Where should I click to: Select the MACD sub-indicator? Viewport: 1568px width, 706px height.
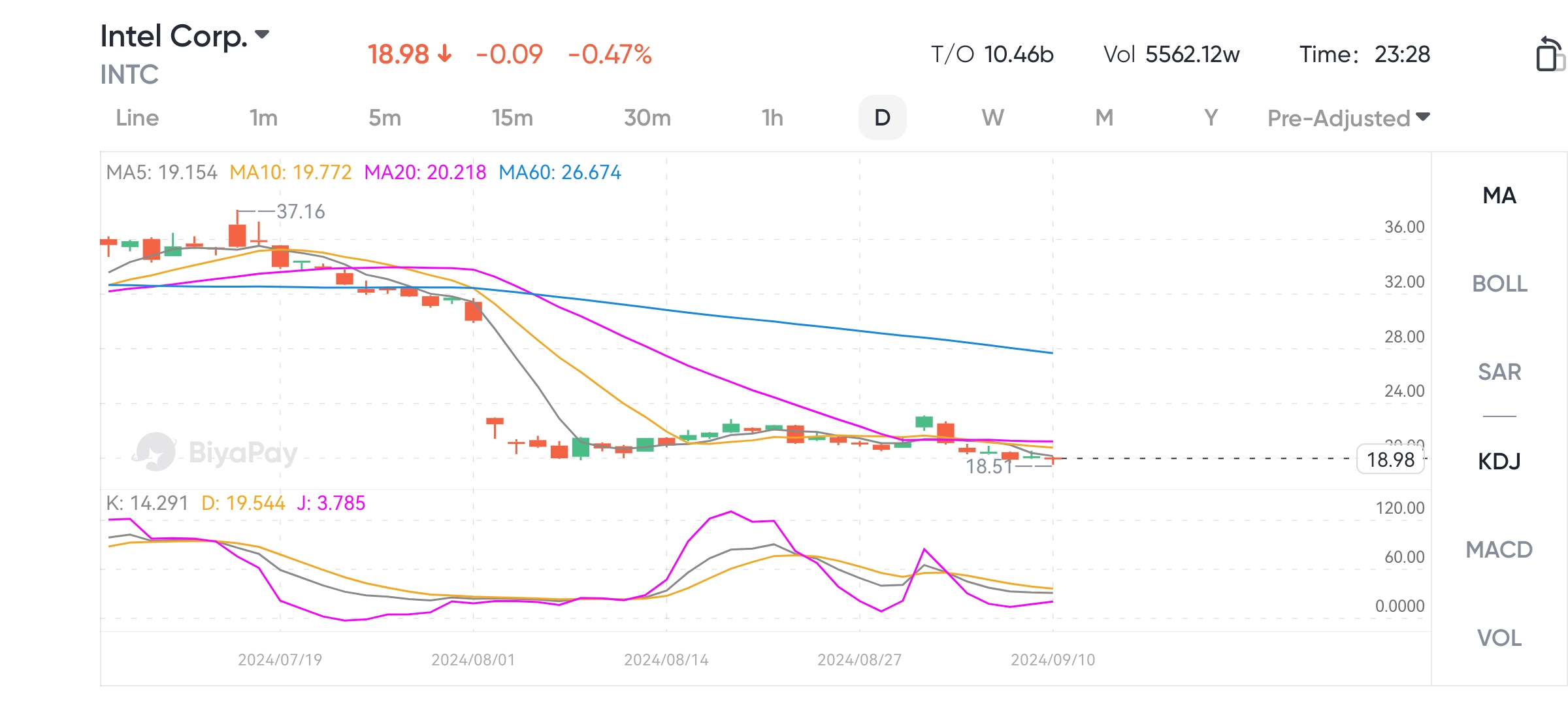(x=1499, y=550)
